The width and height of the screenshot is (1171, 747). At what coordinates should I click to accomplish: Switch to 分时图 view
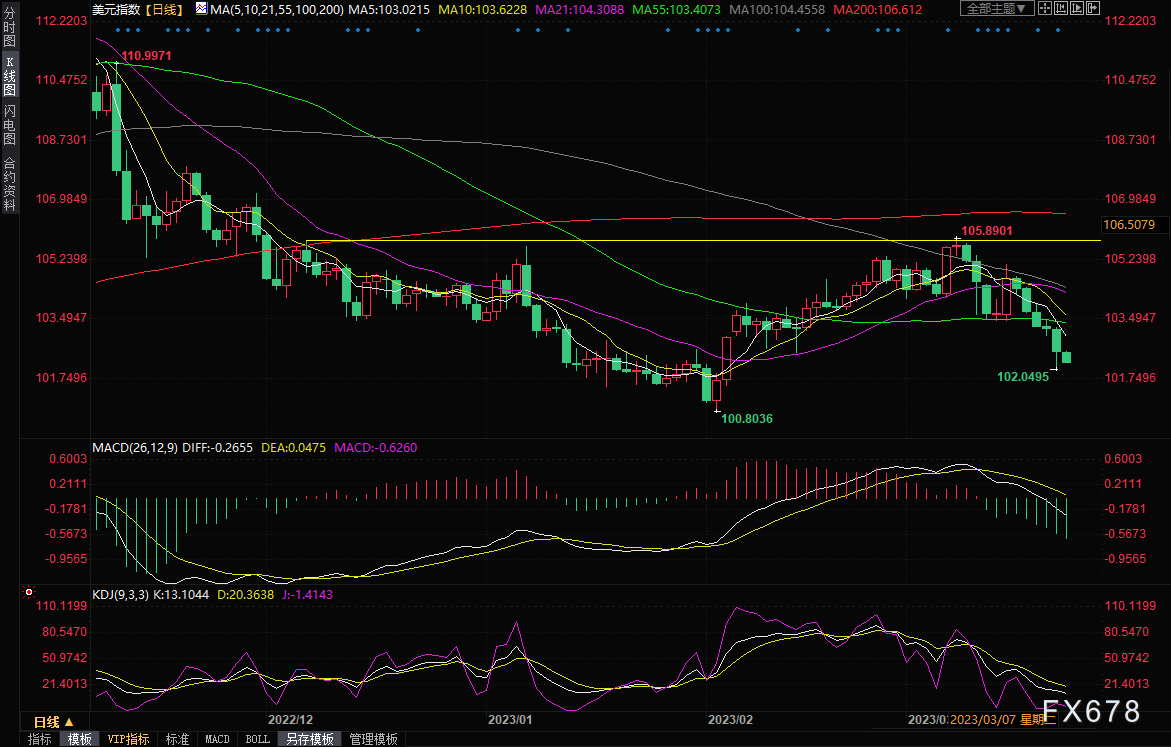point(10,28)
